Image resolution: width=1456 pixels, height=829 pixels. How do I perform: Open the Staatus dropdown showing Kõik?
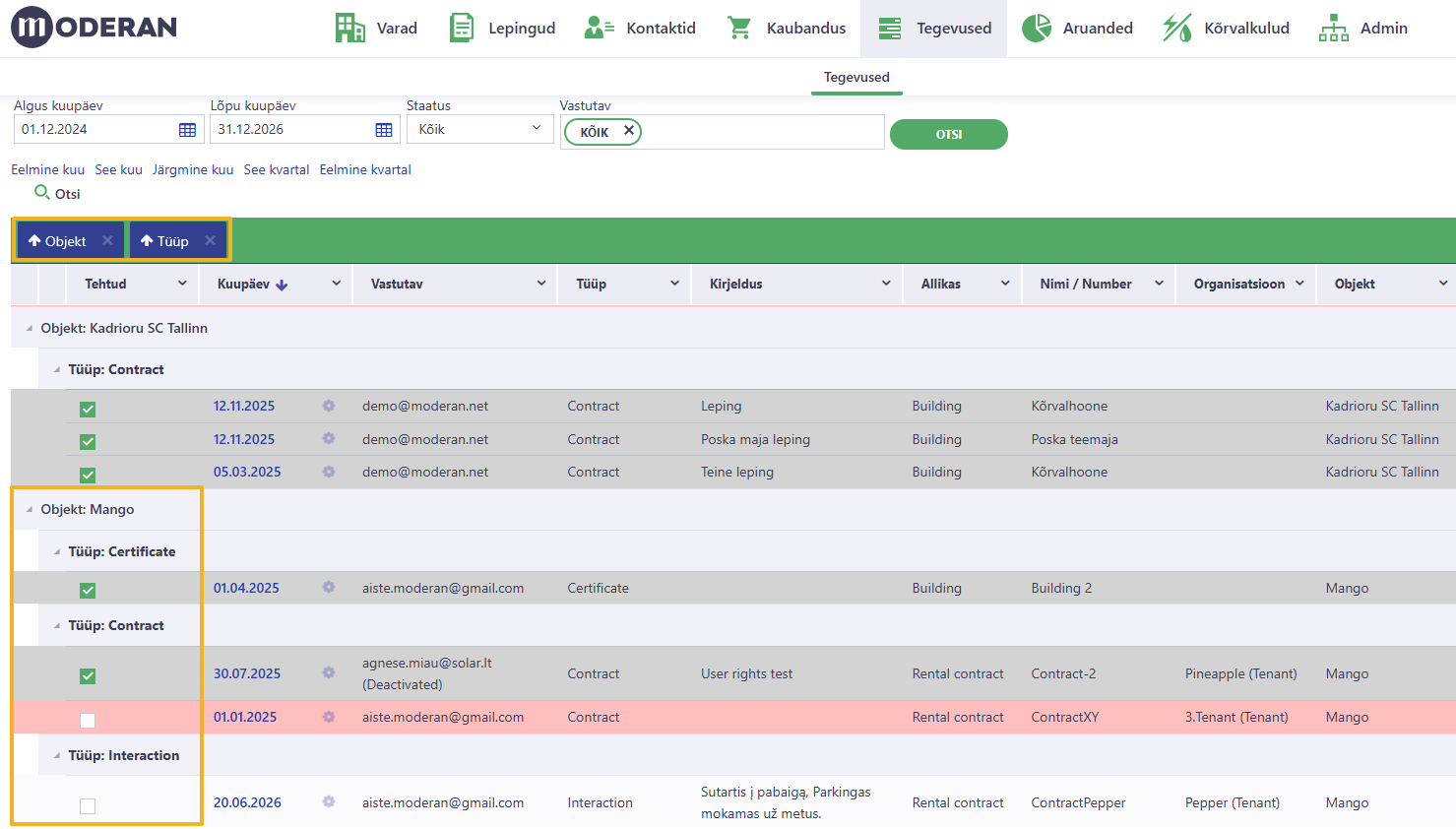point(479,129)
